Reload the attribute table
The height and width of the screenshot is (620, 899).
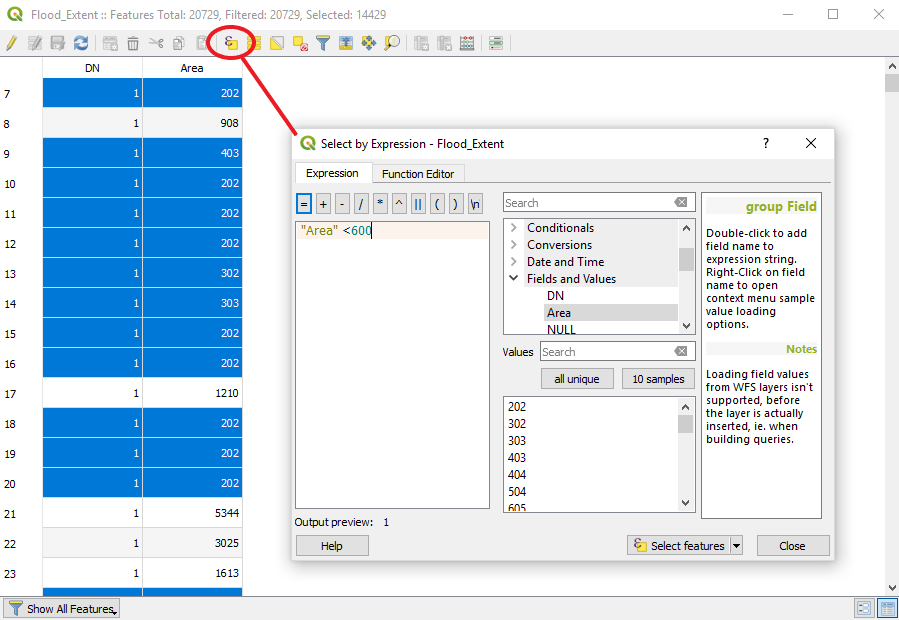click(81, 43)
